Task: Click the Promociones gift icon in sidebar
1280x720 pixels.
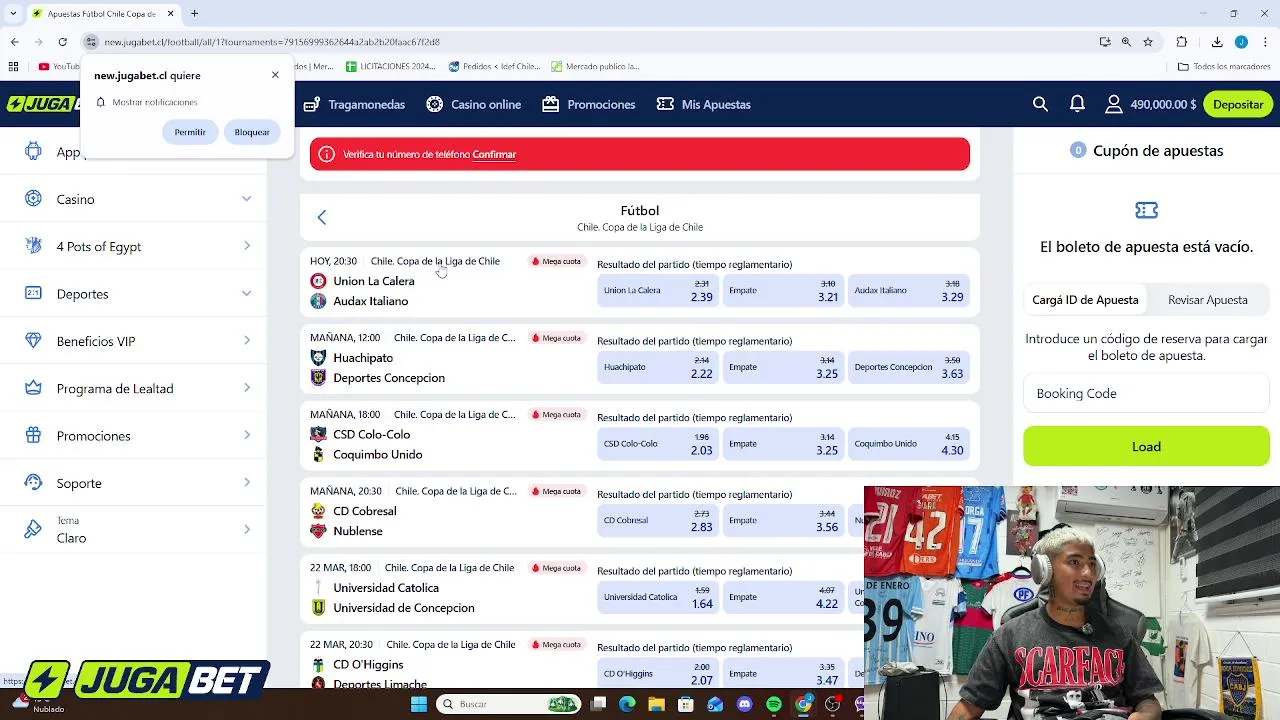Action: [x=34, y=435]
